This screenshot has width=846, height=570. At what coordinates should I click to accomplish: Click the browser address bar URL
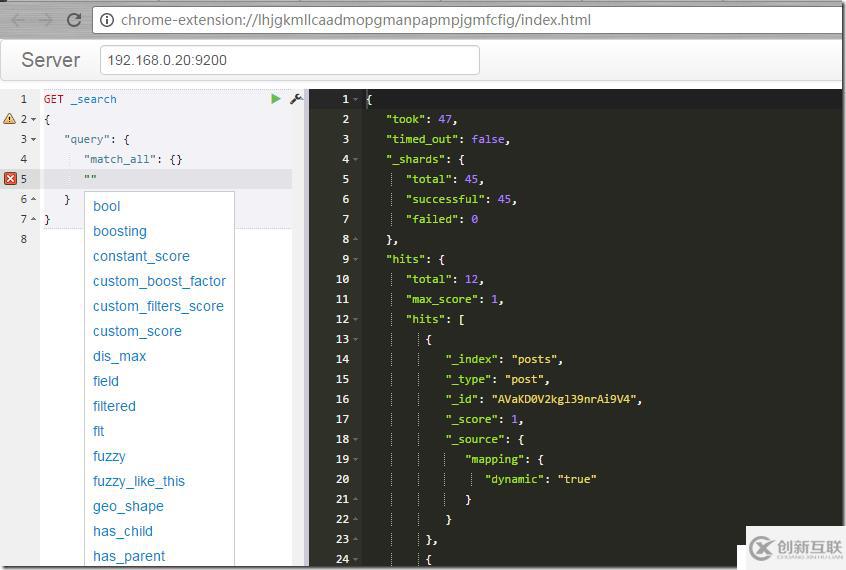[x=356, y=20]
